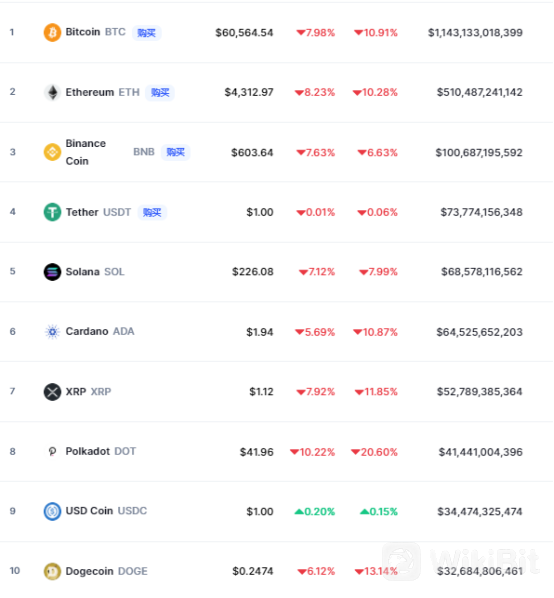
Task: Click the 购买 buy button next to BNB
Action: [175, 152]
